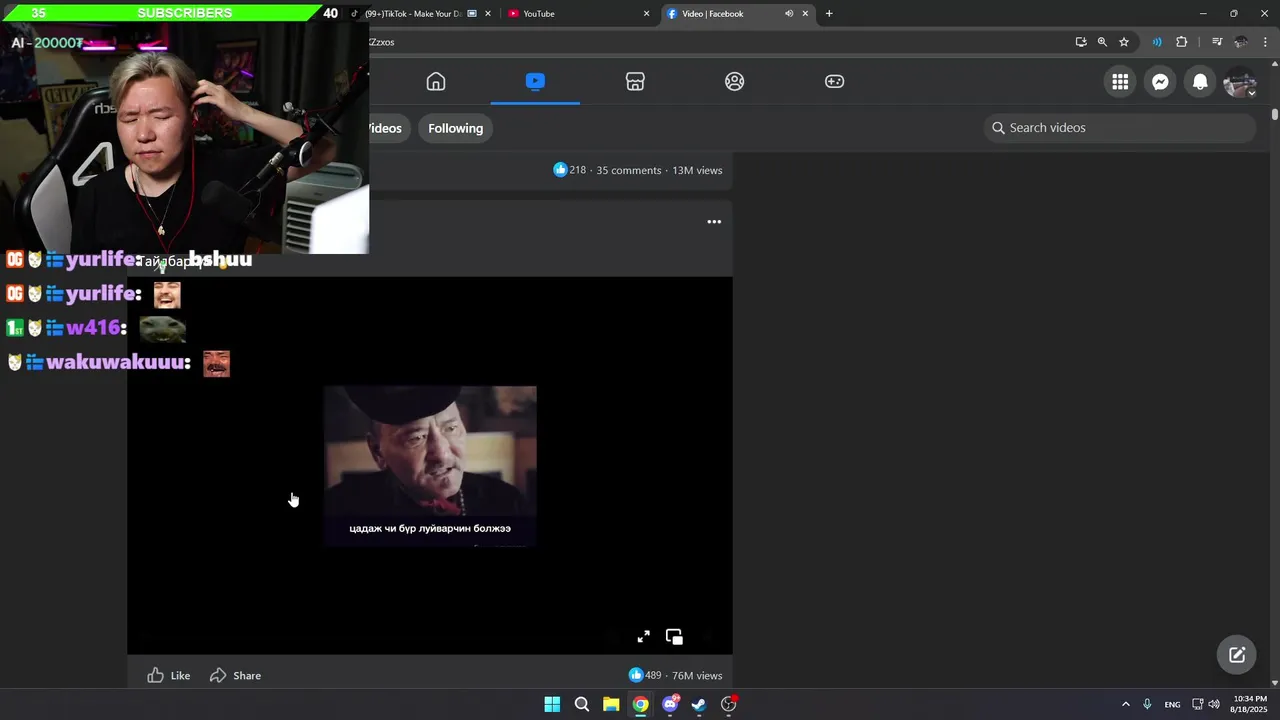
Task: Open new message compose floating button
Action: (1237, 655)
